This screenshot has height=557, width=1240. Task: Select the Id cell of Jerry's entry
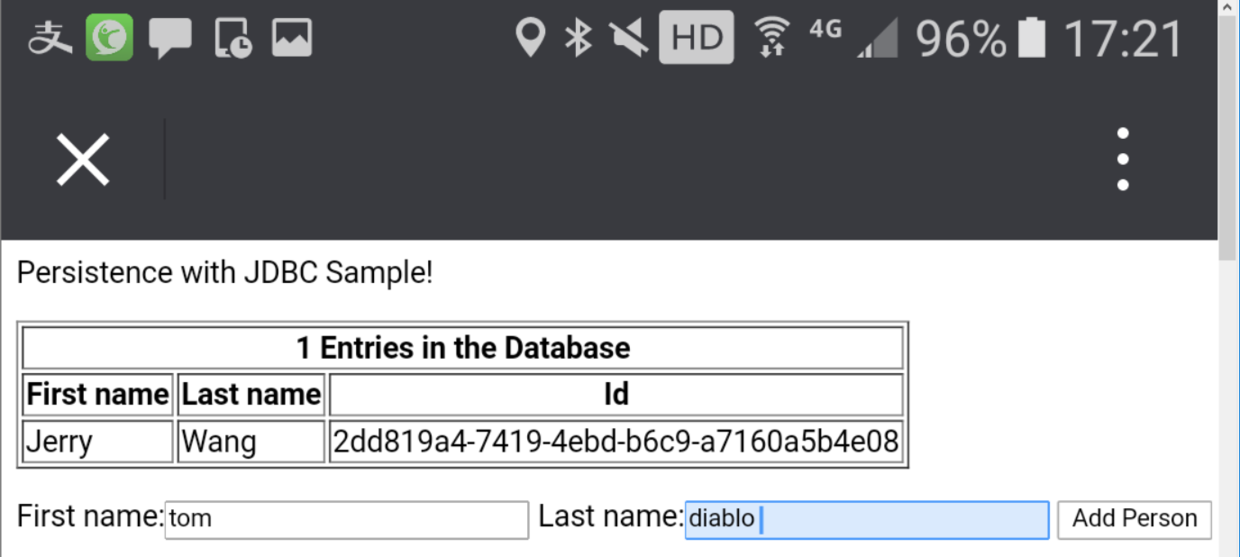(x=616, y=441)
